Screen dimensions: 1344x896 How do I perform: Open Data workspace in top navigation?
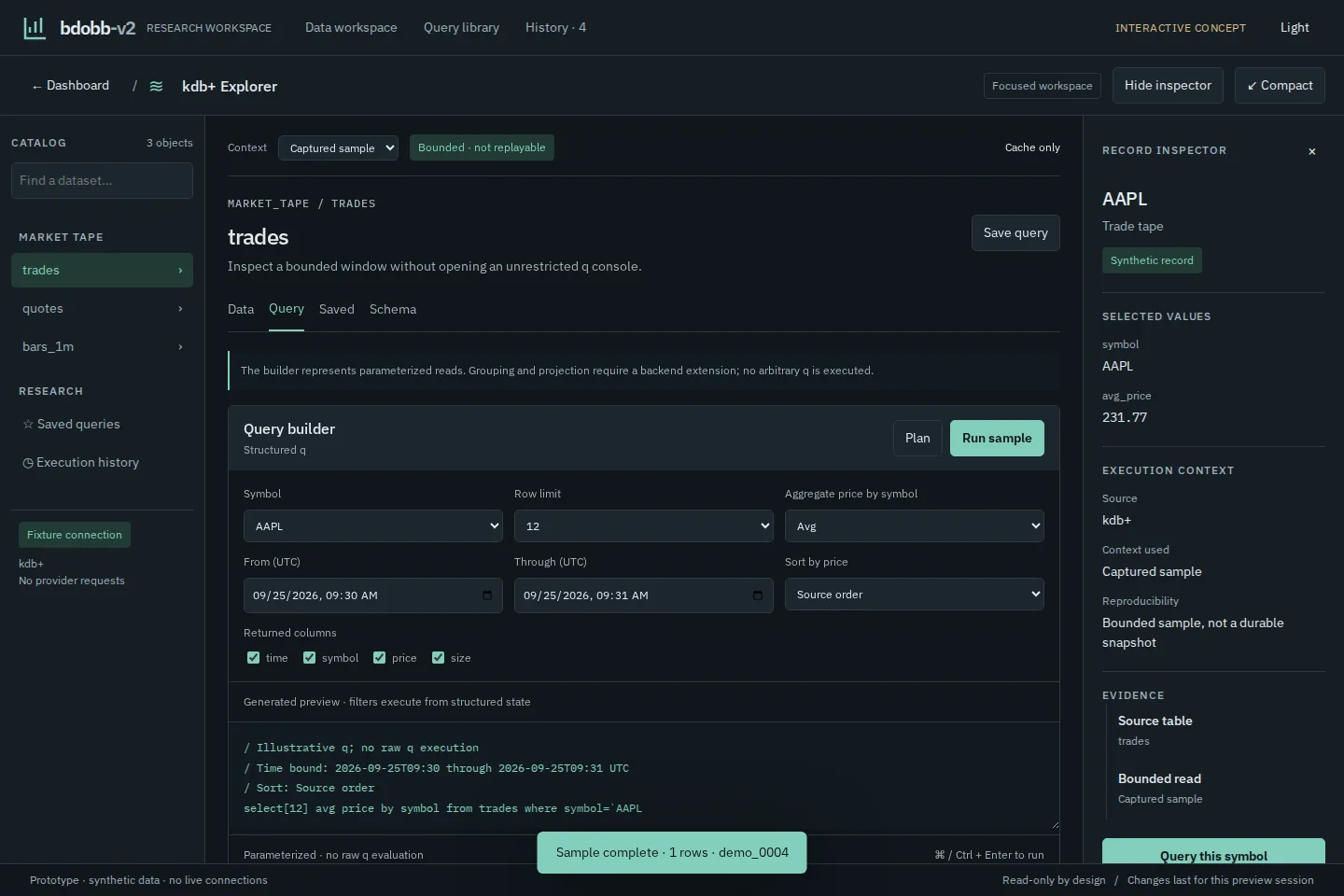point(351,28)
